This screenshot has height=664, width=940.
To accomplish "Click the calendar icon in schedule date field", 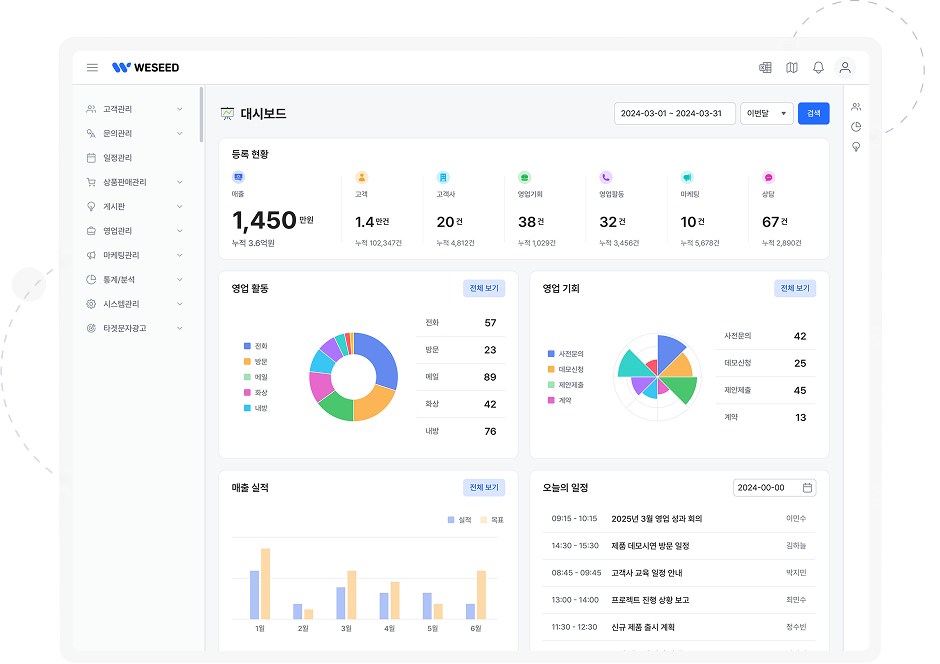I will pos(807,488).
